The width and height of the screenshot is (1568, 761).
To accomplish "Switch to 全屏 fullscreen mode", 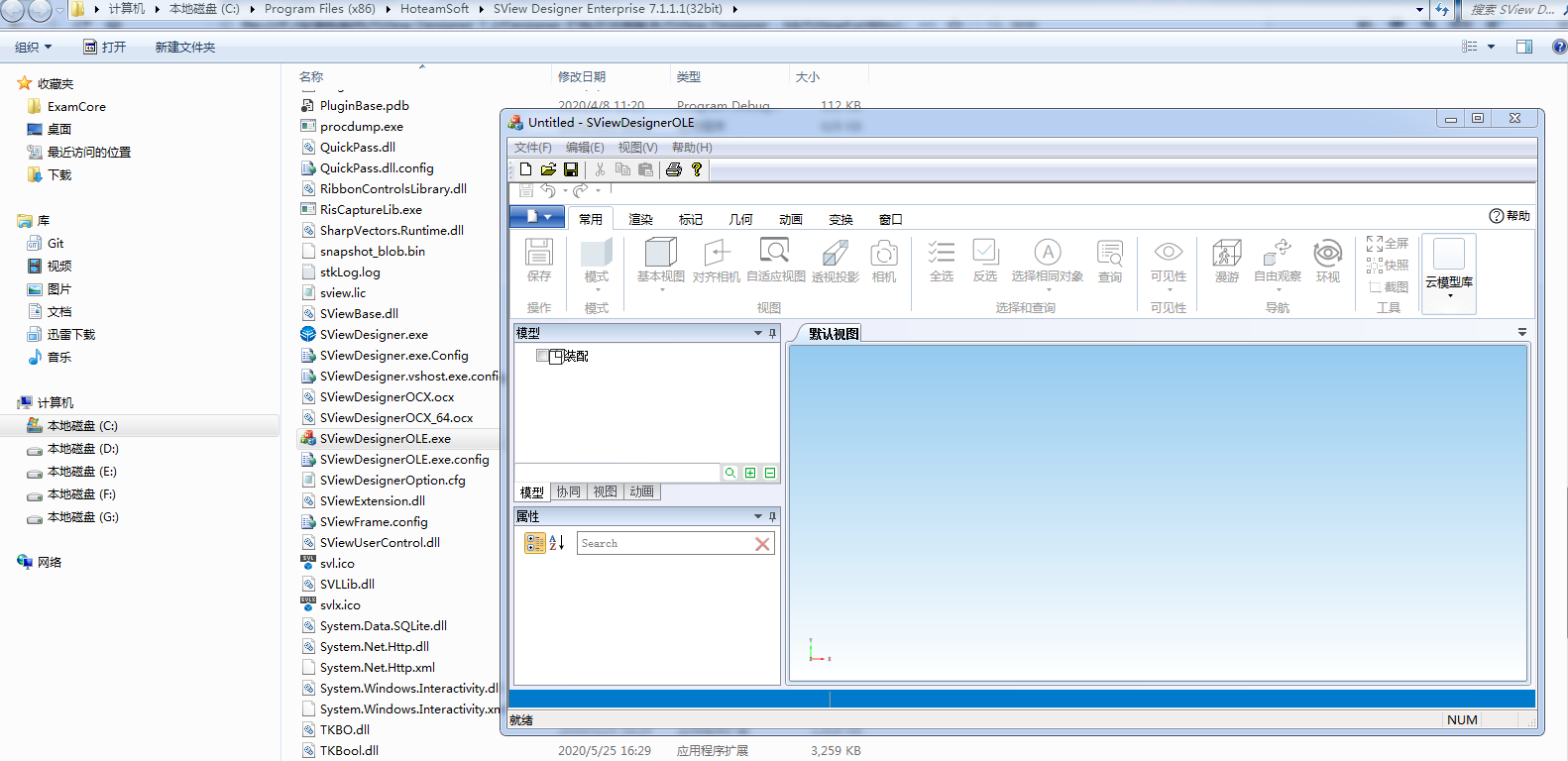I will [x=1388, y=244].
